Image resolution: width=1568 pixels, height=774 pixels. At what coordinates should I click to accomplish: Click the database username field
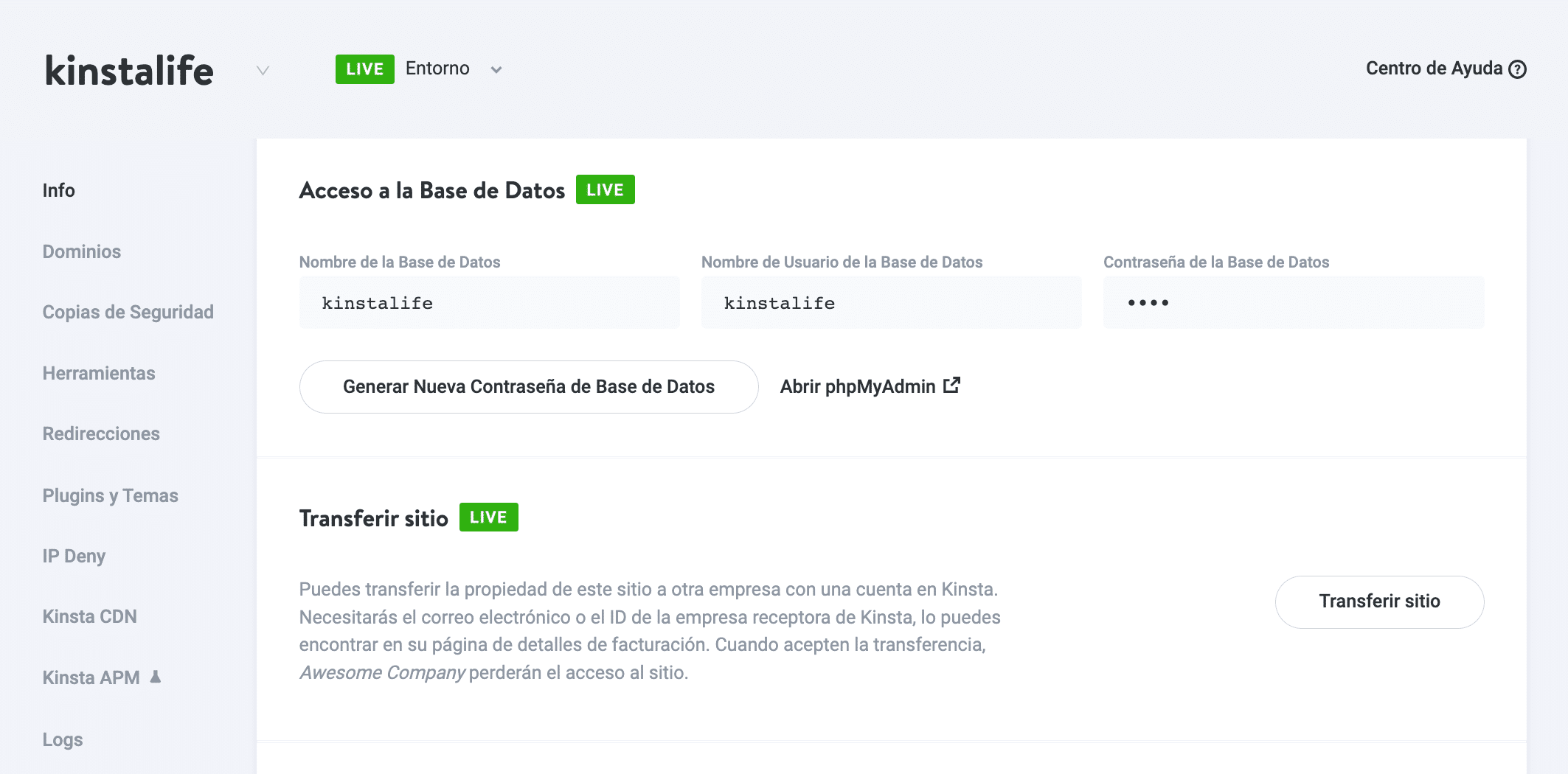pos(891,303)
